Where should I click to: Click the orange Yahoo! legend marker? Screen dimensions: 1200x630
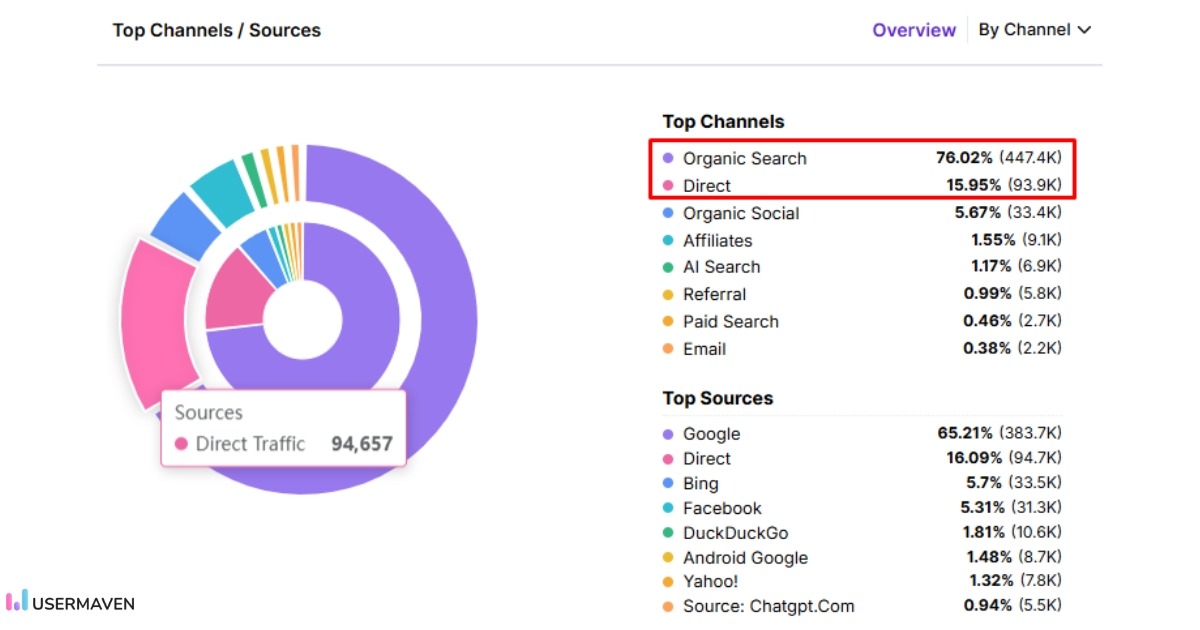coord(667,581)
